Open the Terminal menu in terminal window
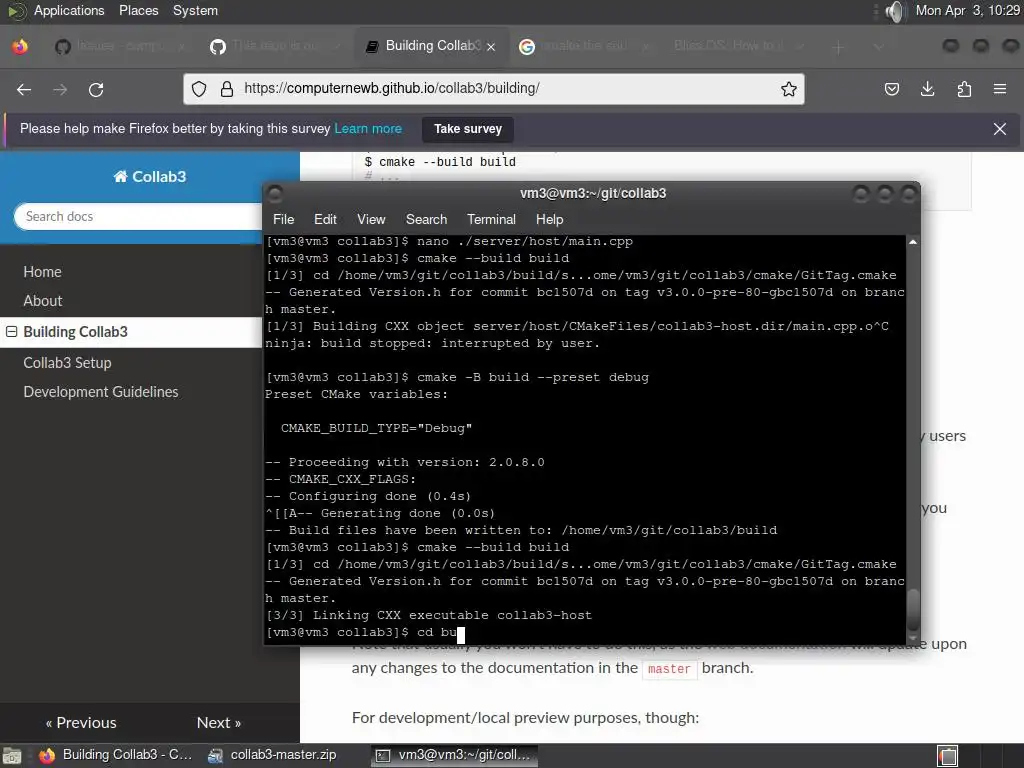The image size is (1024, 768). 491,219
